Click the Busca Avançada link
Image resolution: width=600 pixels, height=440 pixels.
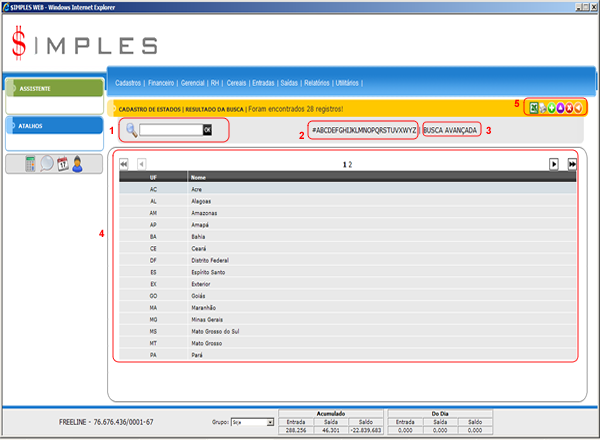(451, 130)
